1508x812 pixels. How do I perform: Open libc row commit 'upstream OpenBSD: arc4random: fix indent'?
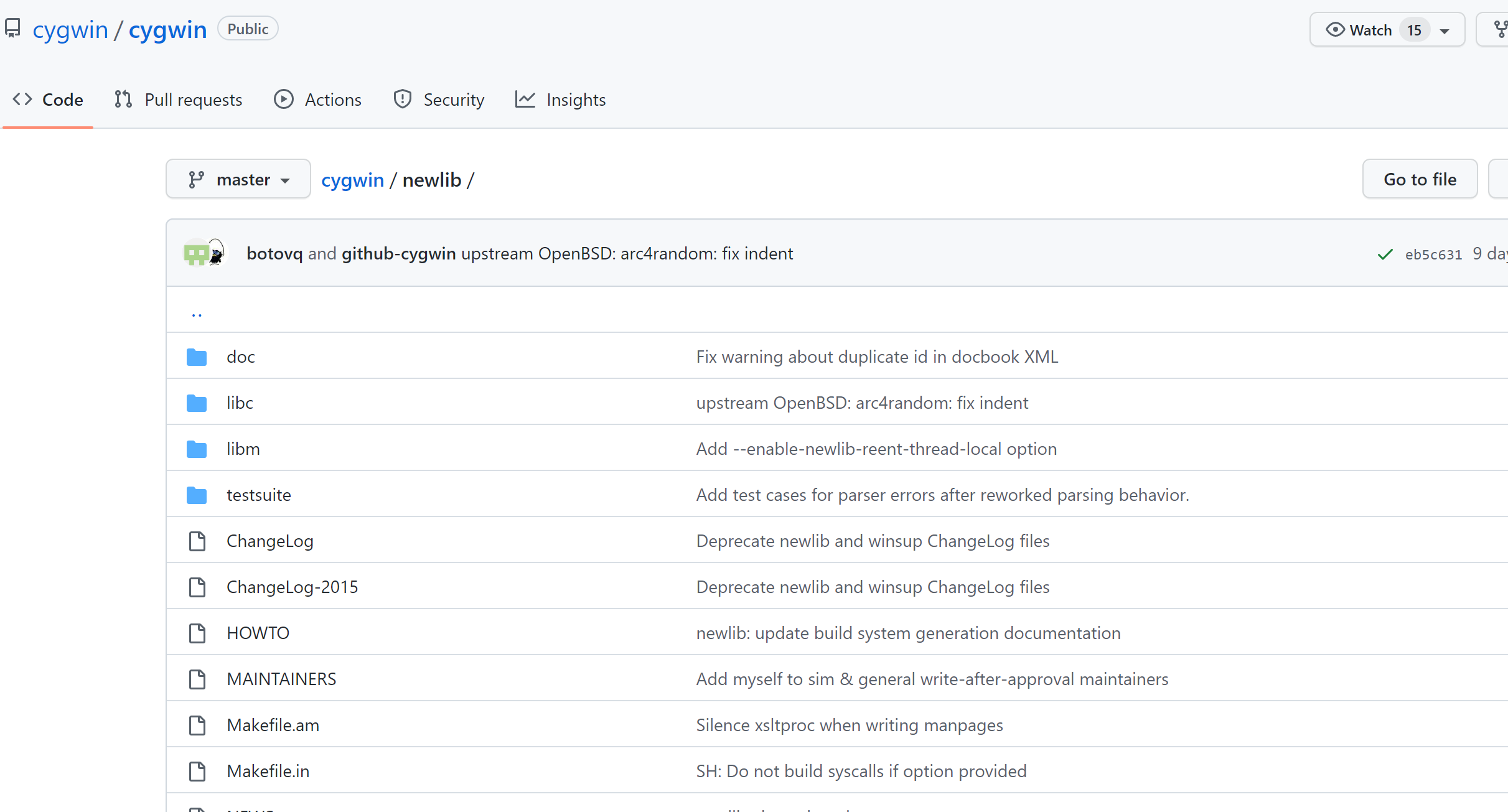click(x=862, y=403)
